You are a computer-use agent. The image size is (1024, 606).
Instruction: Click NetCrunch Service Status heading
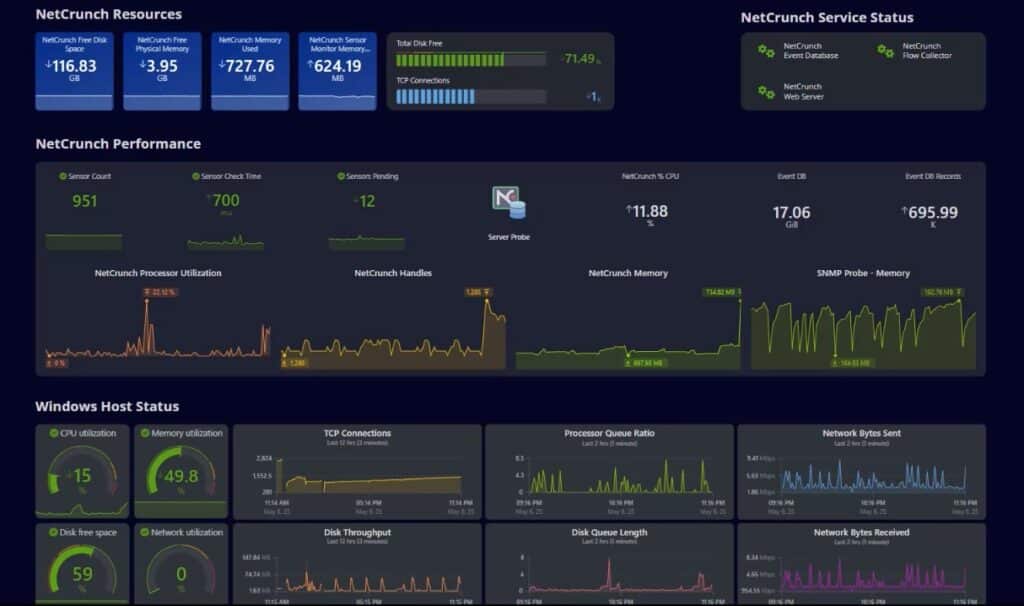(827, 18)
